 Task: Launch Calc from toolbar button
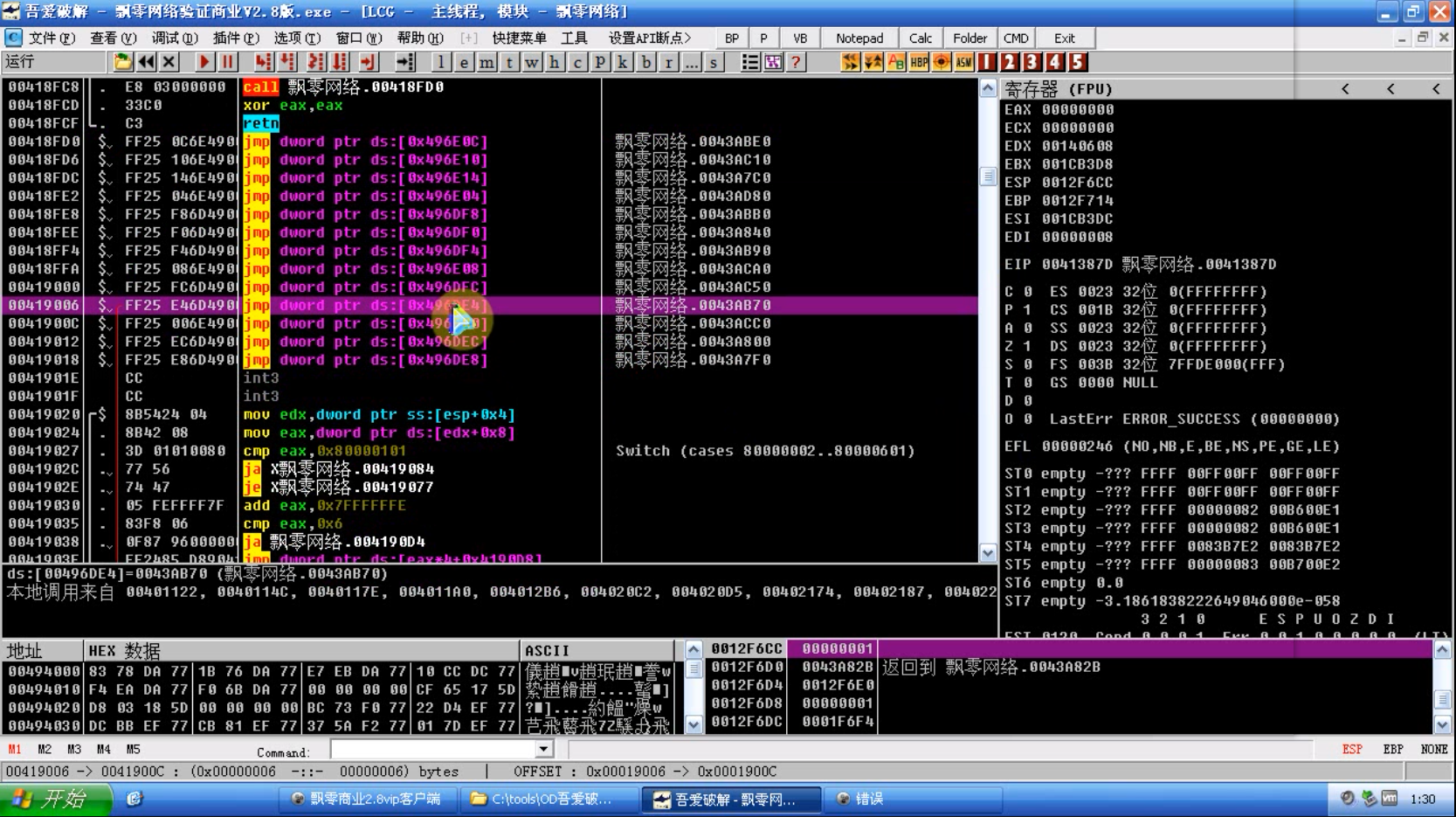(921, 38)
